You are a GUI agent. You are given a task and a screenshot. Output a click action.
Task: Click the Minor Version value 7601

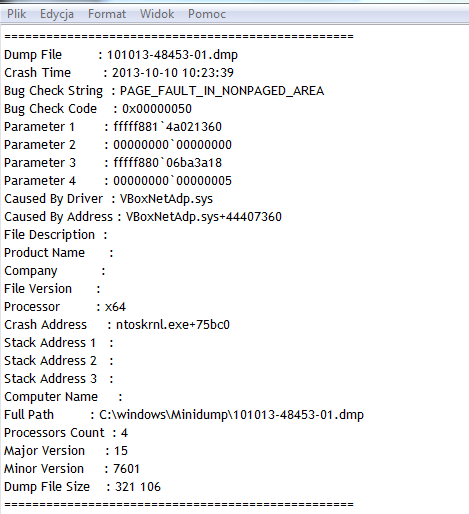pos(126,469)
